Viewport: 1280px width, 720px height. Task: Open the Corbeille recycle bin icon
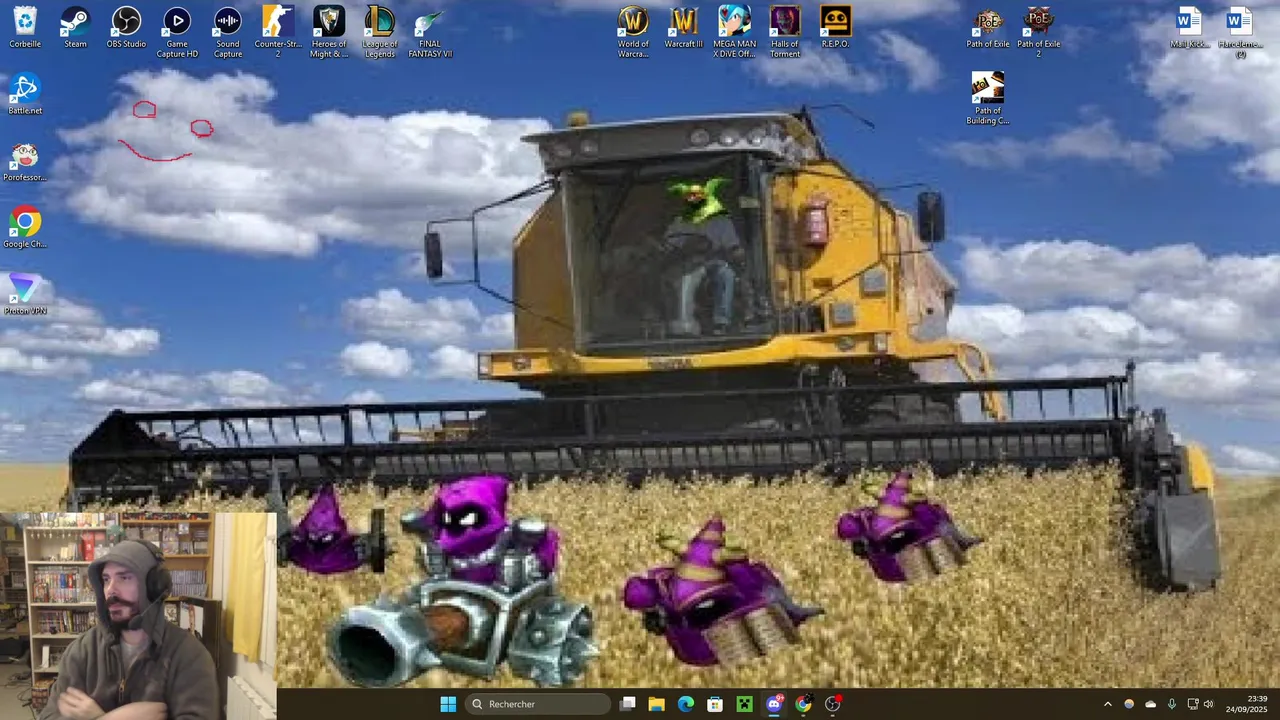coord(25,27)
